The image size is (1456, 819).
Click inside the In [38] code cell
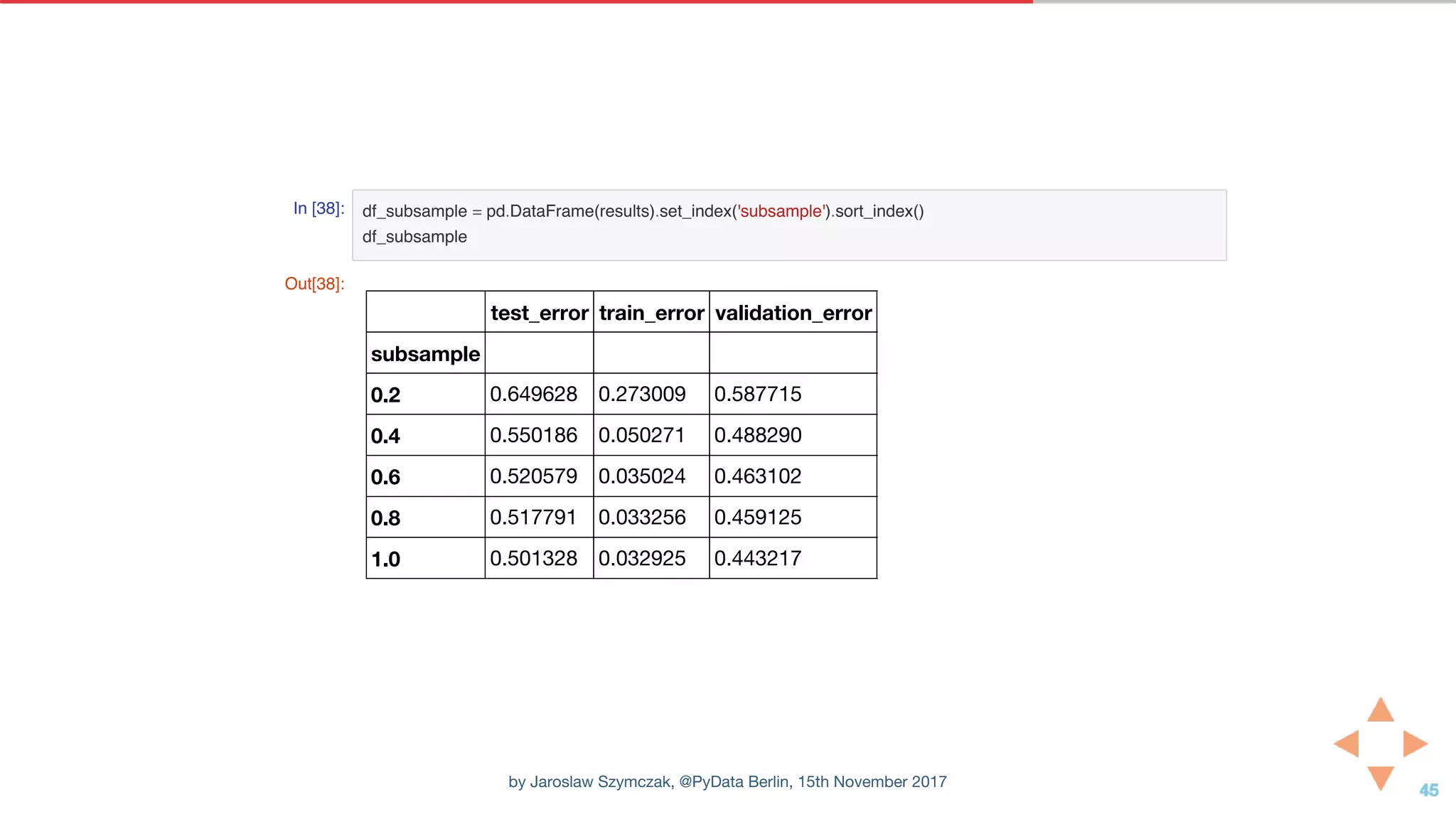point(789,225)
